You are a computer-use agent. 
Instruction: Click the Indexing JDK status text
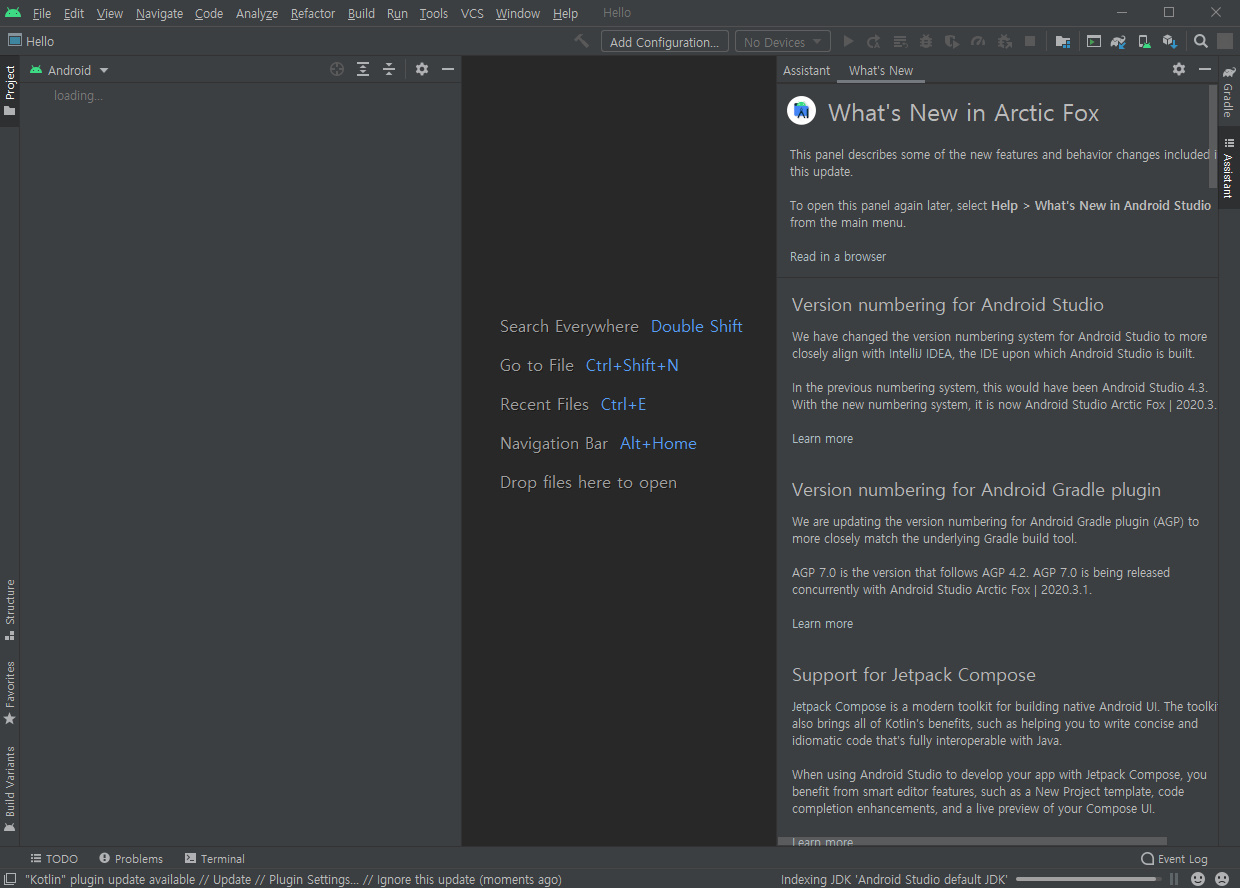click(x=894, y=879)
